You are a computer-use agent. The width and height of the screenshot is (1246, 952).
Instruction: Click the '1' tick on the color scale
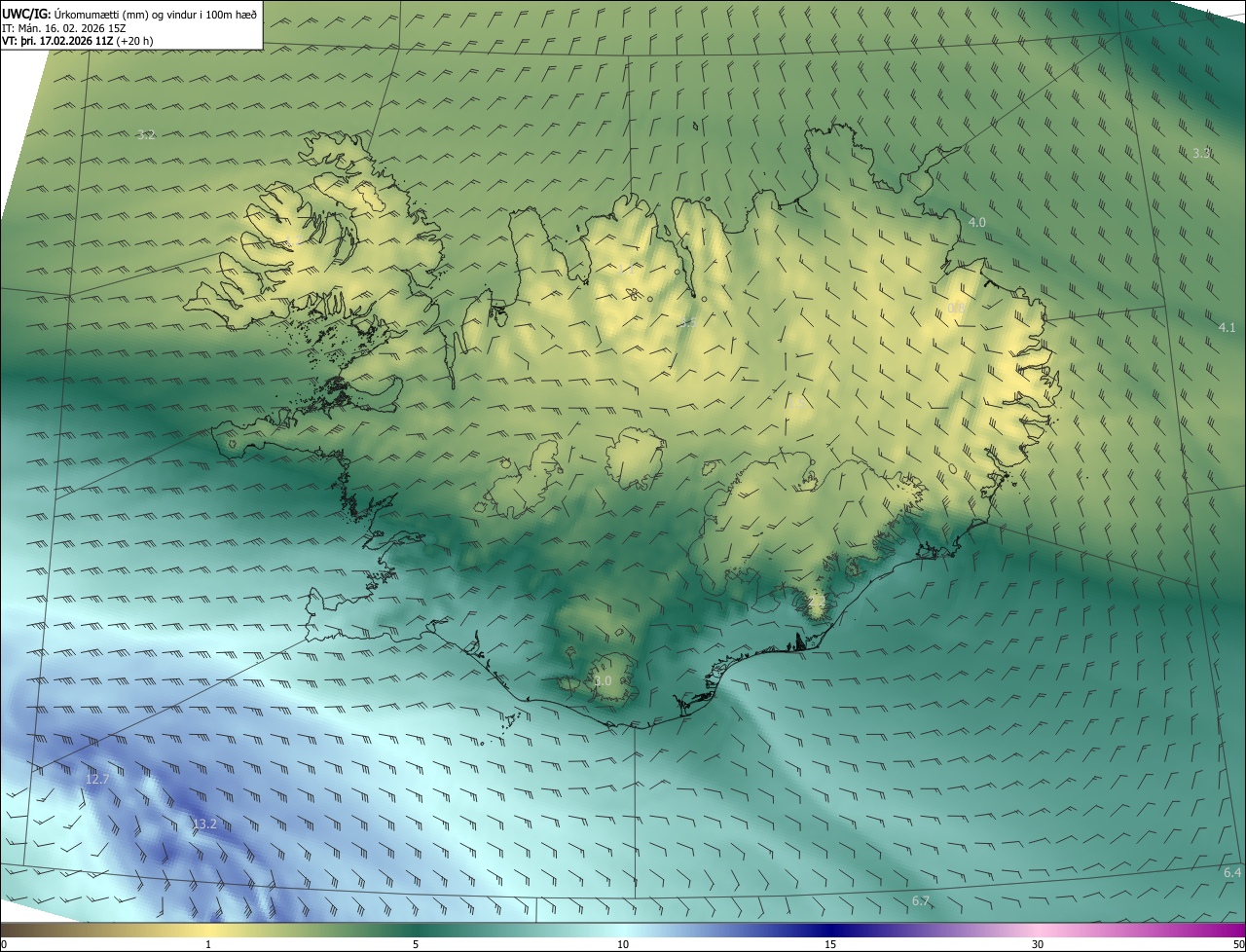pos(208,945)
